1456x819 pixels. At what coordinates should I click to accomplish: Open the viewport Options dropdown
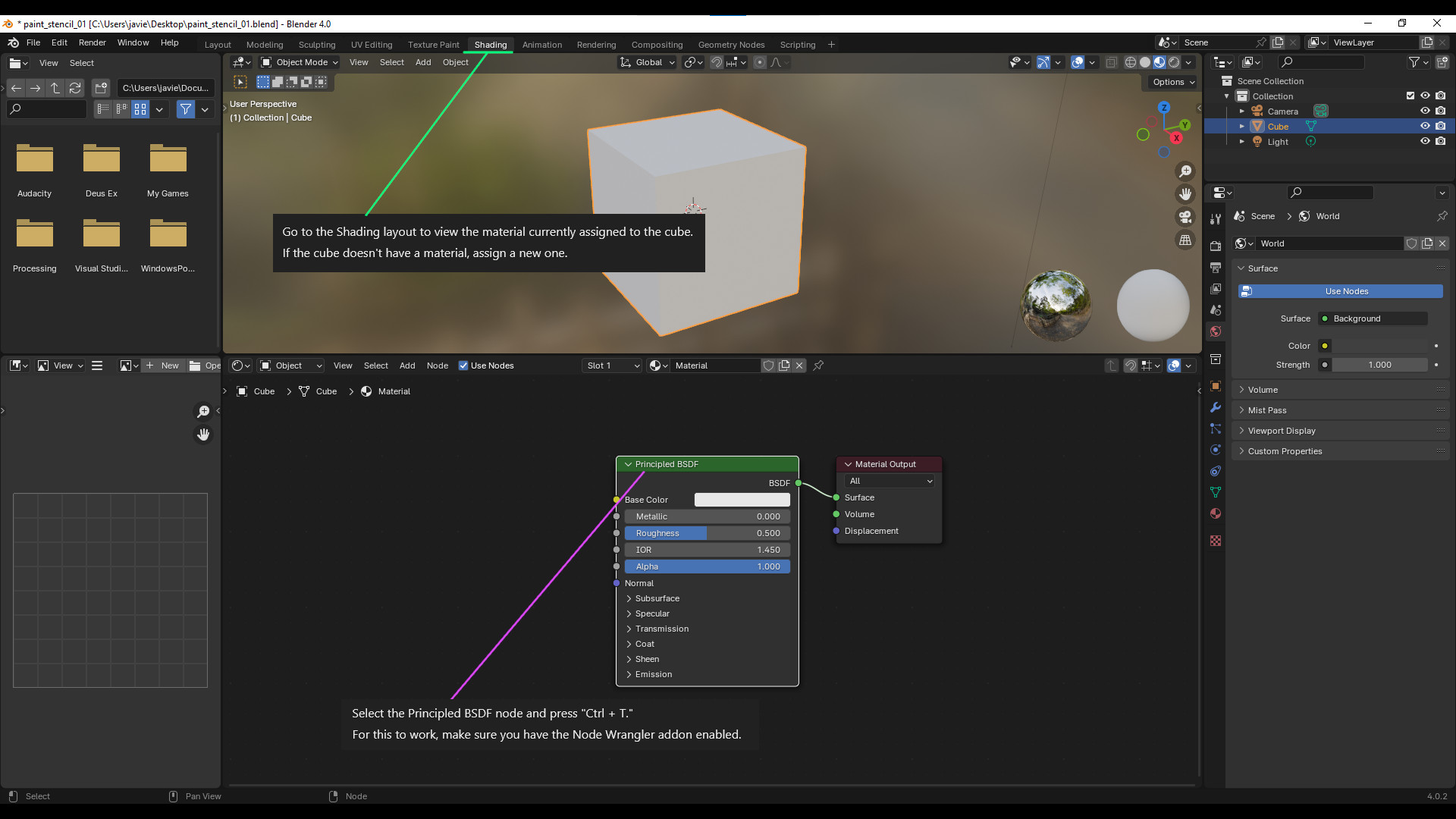click(1173, 82)
